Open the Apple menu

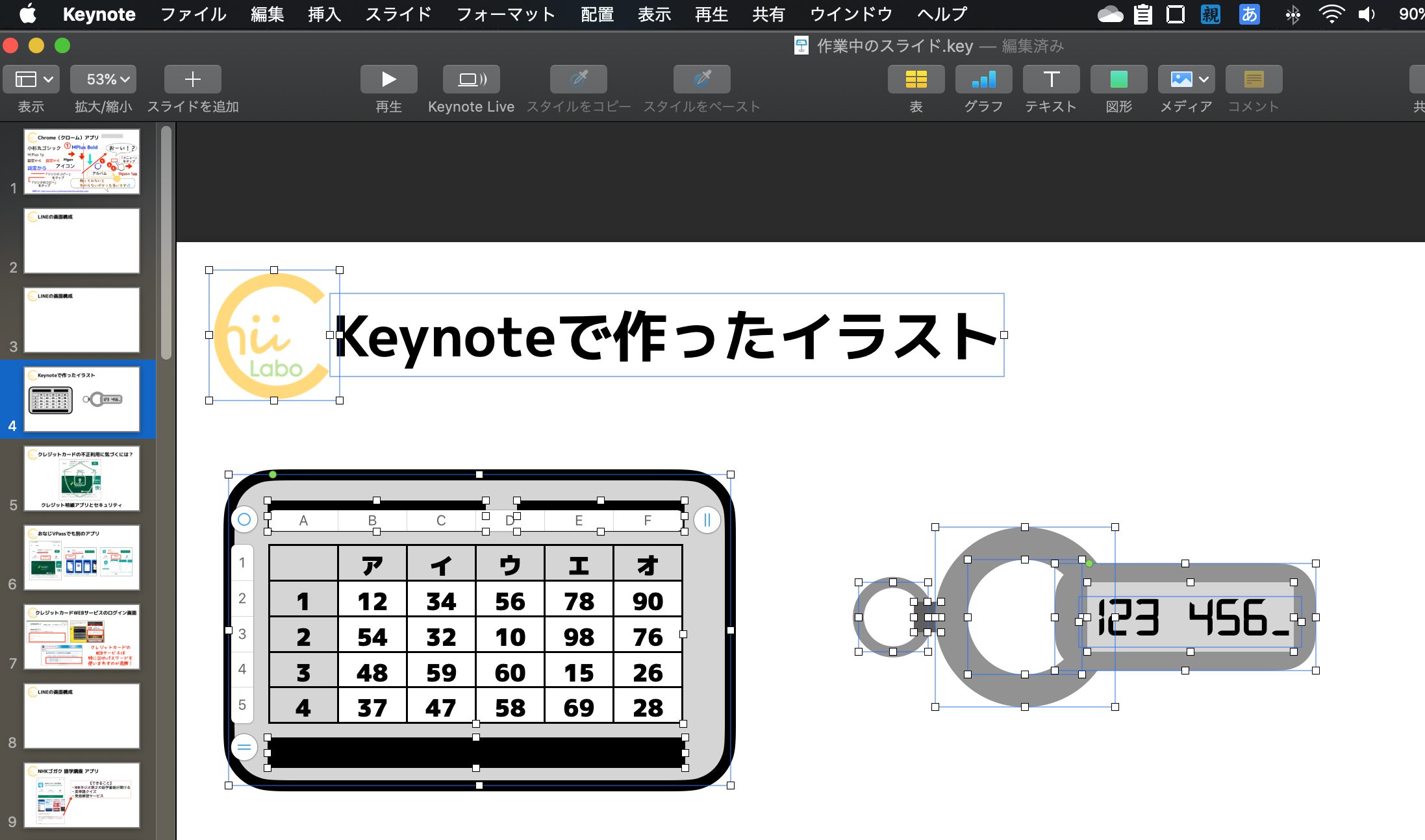tap(28, 14)
